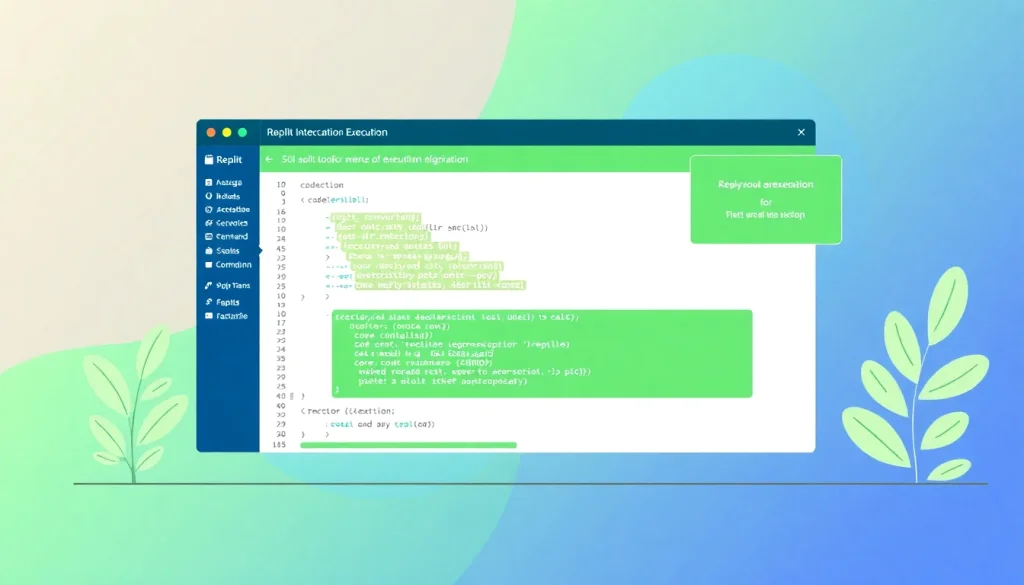The height and width of the screenshot is (585, 1024).
Task: Open the Fapils entry in the sidebar
Action: 228,302
